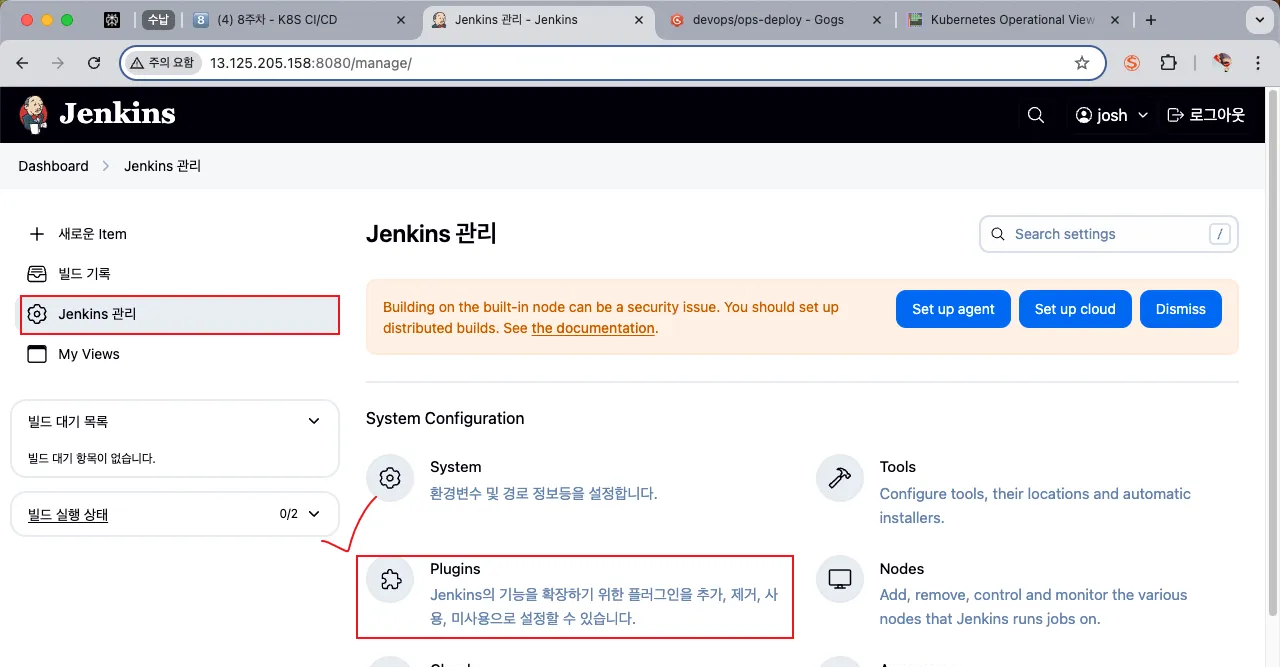Viewport: 1280px width, 667px height.
Task: Close the Gogs tab
Action: 876,20
